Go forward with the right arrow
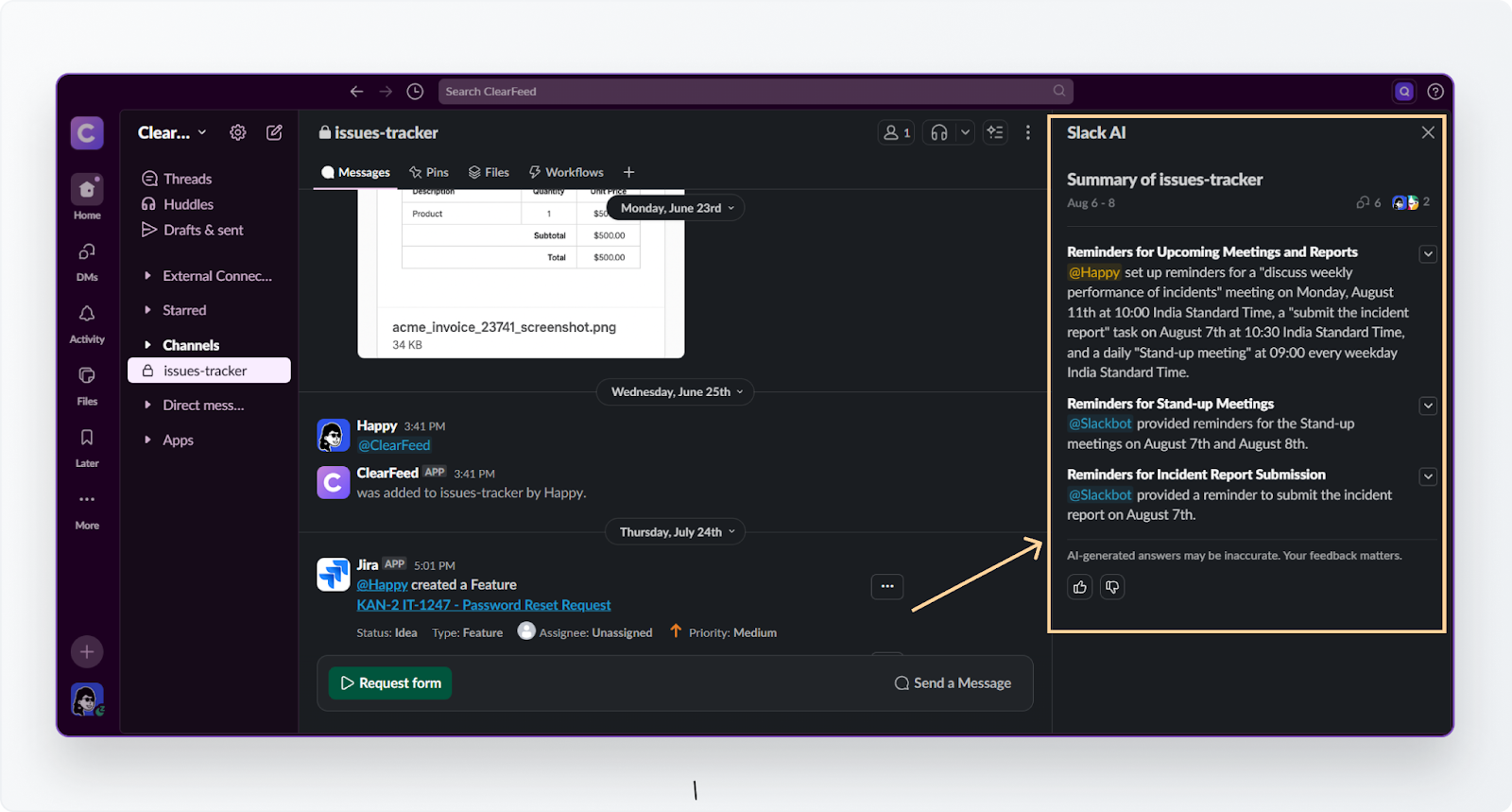Viewport: 1512px width, 812px height. (386, 92)
